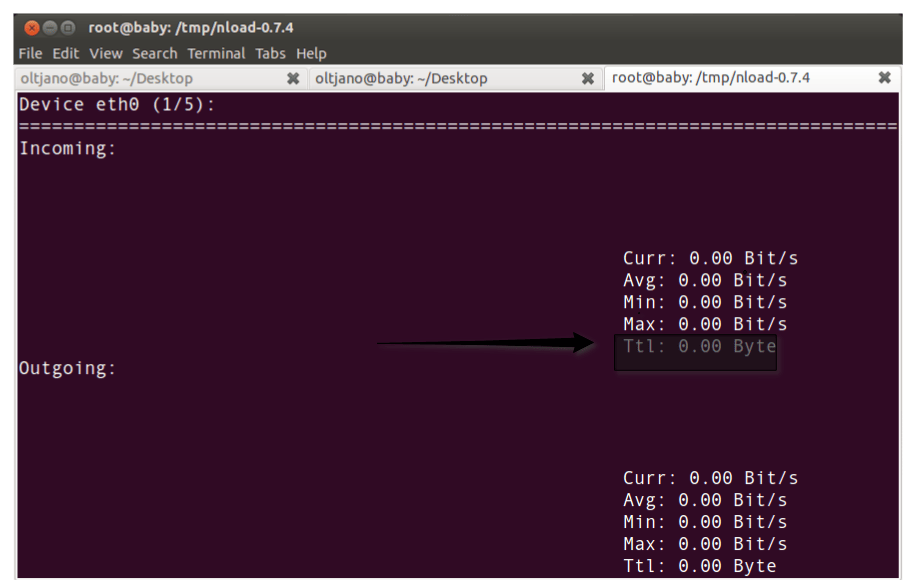Close the first oltjano@baby Desktop tab
This screenshot has width=908, height=585.
tap(293, 78)
